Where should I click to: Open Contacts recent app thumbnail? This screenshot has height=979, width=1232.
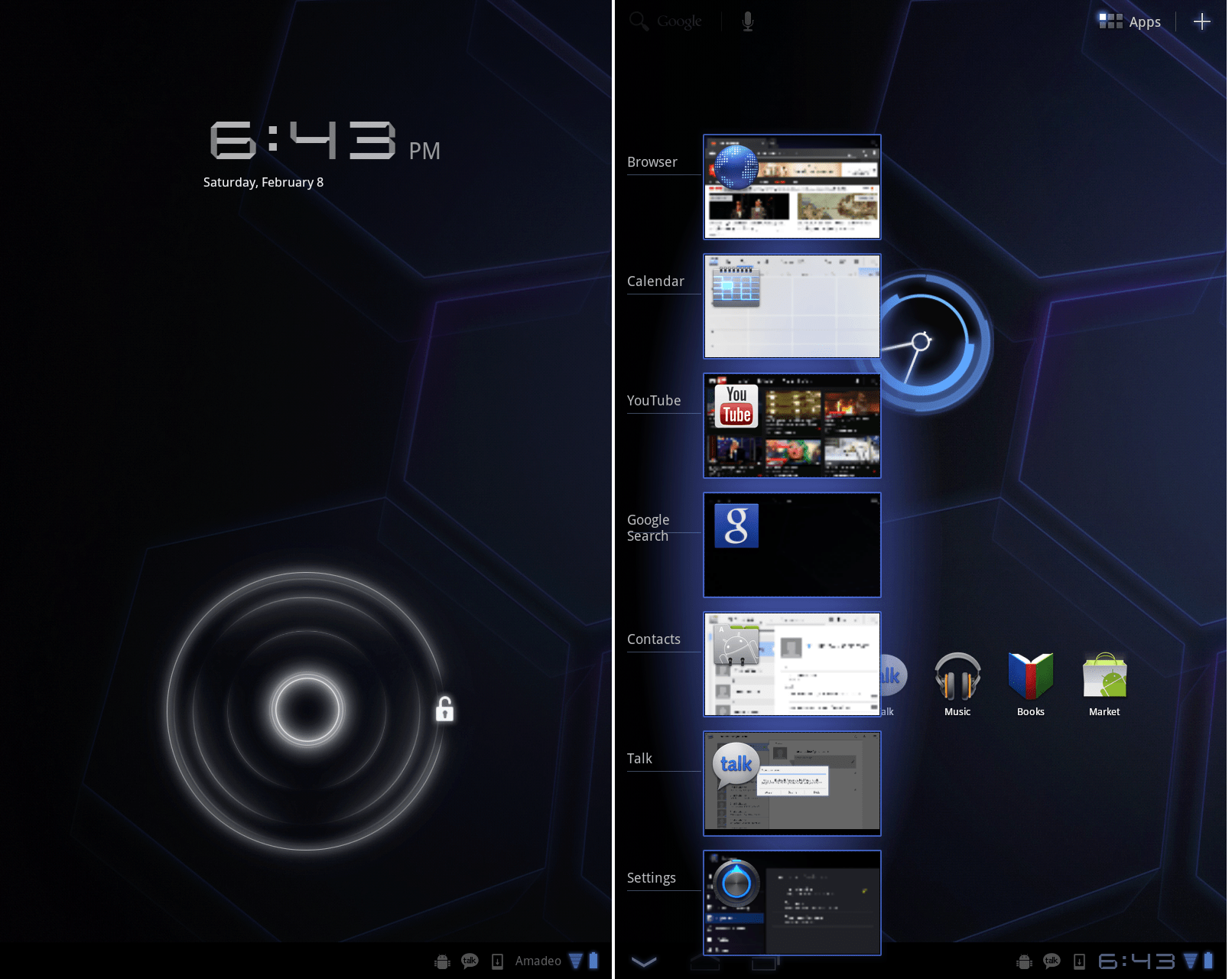click(x=792, y=664)
